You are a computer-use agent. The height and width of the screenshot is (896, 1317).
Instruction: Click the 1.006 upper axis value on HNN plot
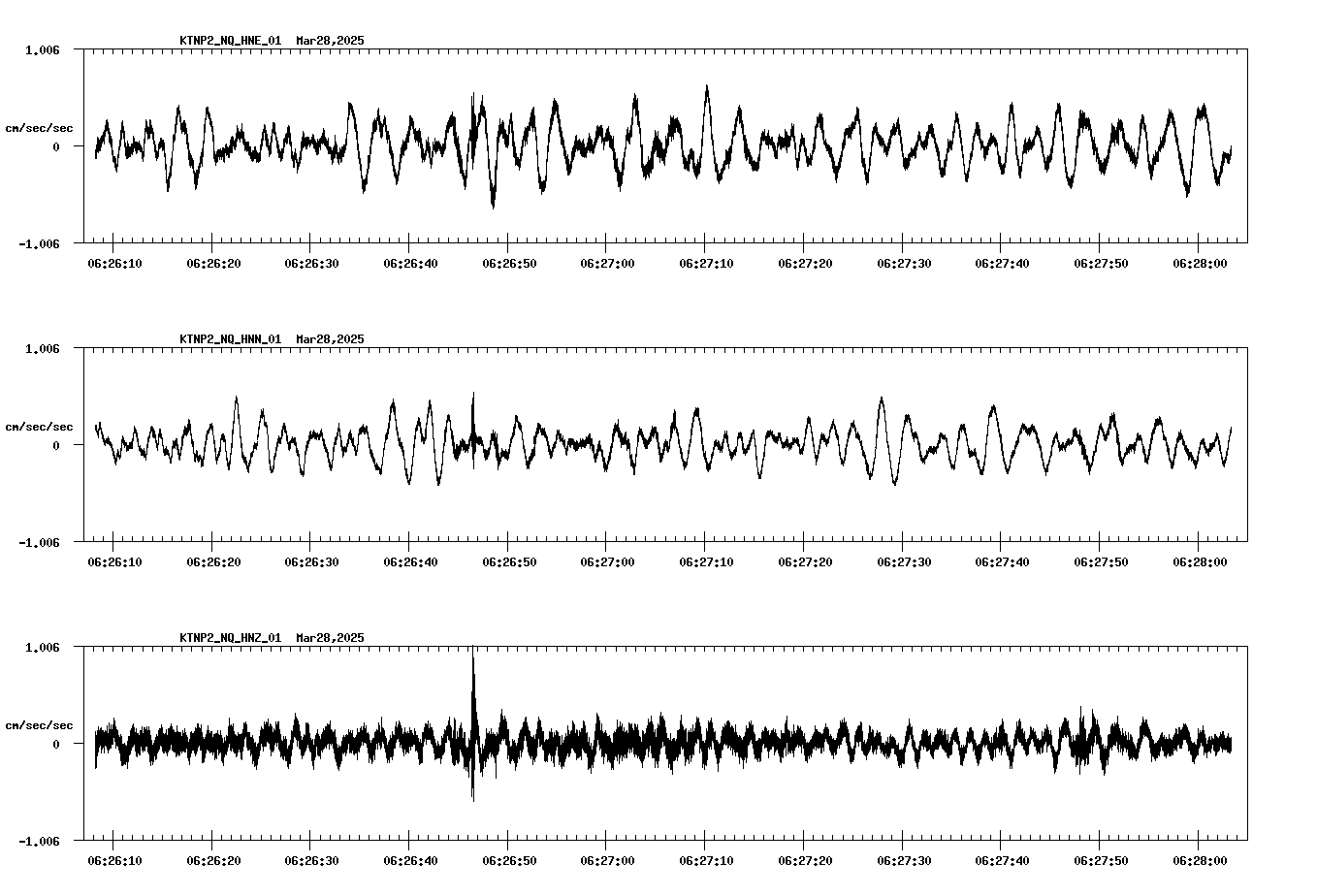click(42, 348)
